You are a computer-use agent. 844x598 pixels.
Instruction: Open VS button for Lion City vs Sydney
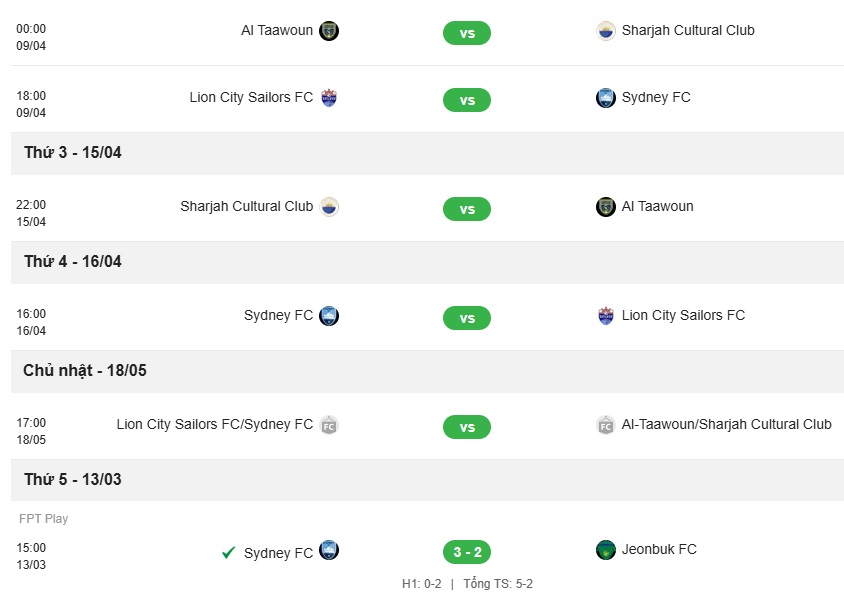(x=467, y=100)
